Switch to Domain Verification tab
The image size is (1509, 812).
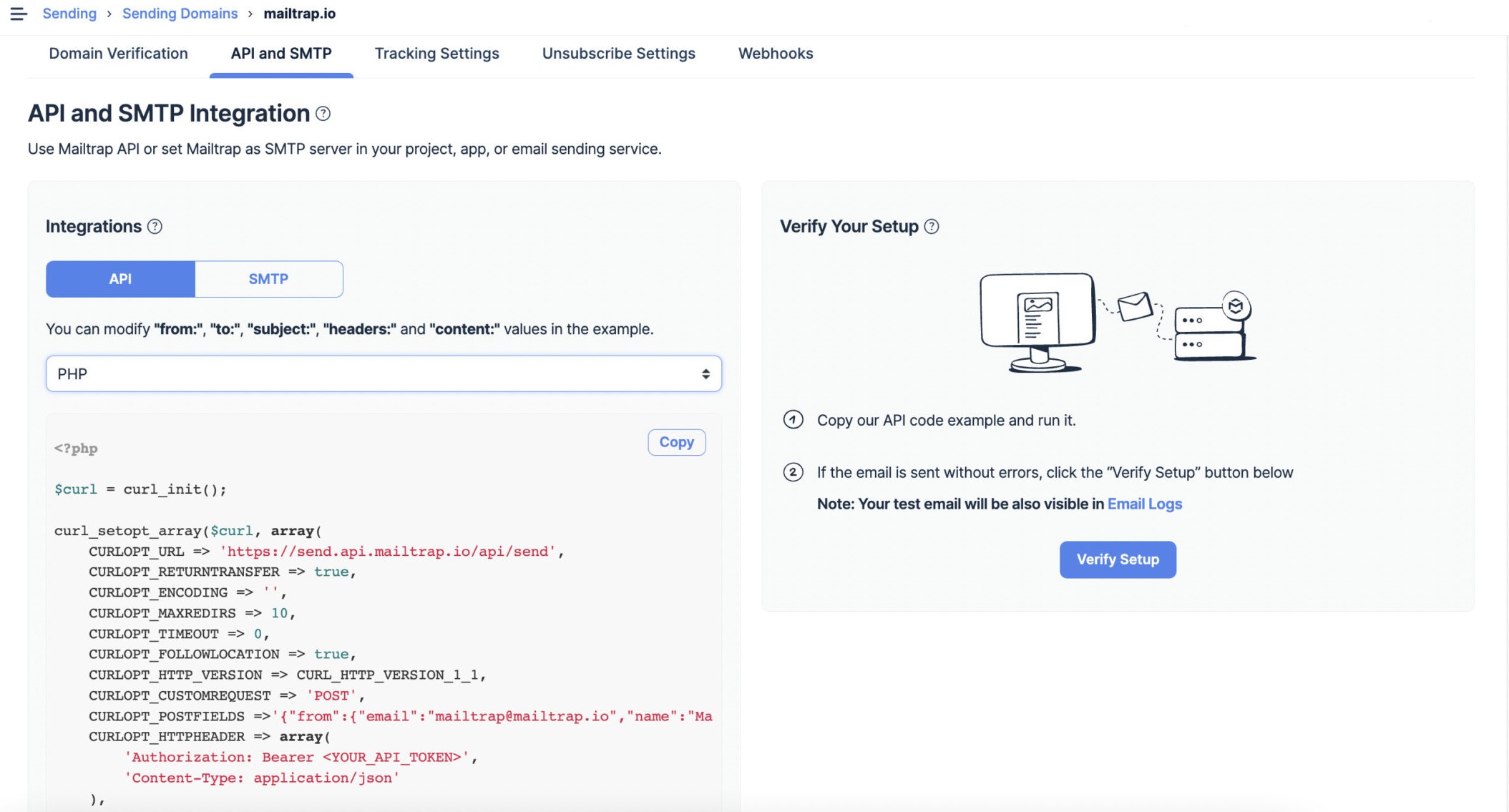click(118, 54)
